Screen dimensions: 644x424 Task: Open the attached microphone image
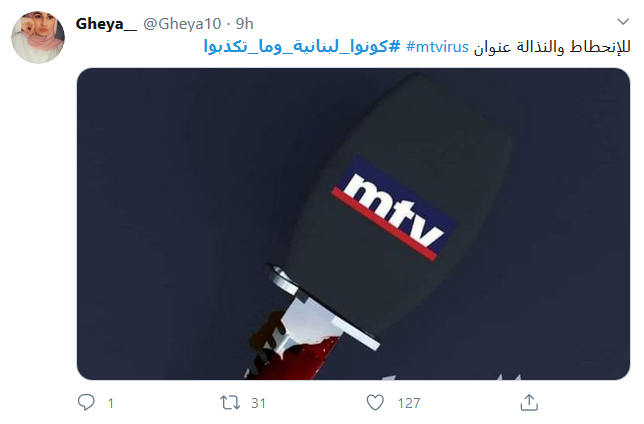pos(353,224)
